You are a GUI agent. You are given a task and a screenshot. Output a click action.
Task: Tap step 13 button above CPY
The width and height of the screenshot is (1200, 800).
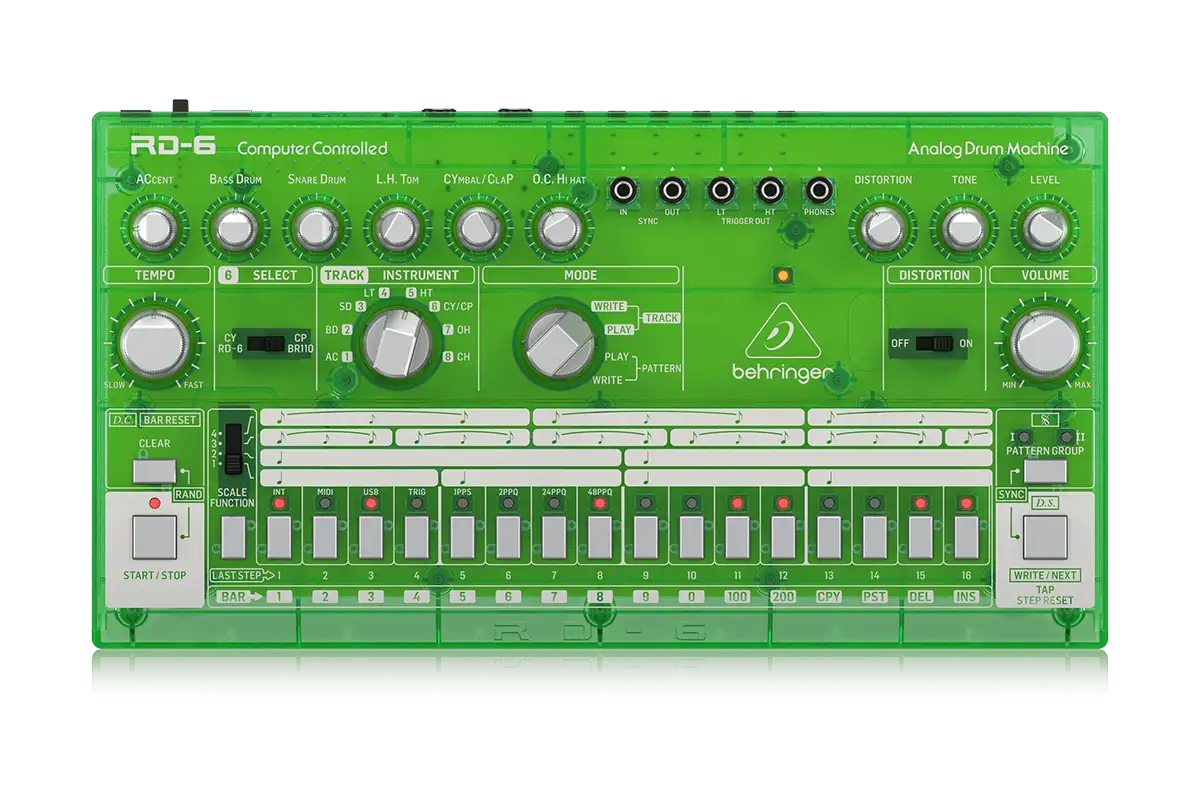pyautogui.click(x=829, y=537)
